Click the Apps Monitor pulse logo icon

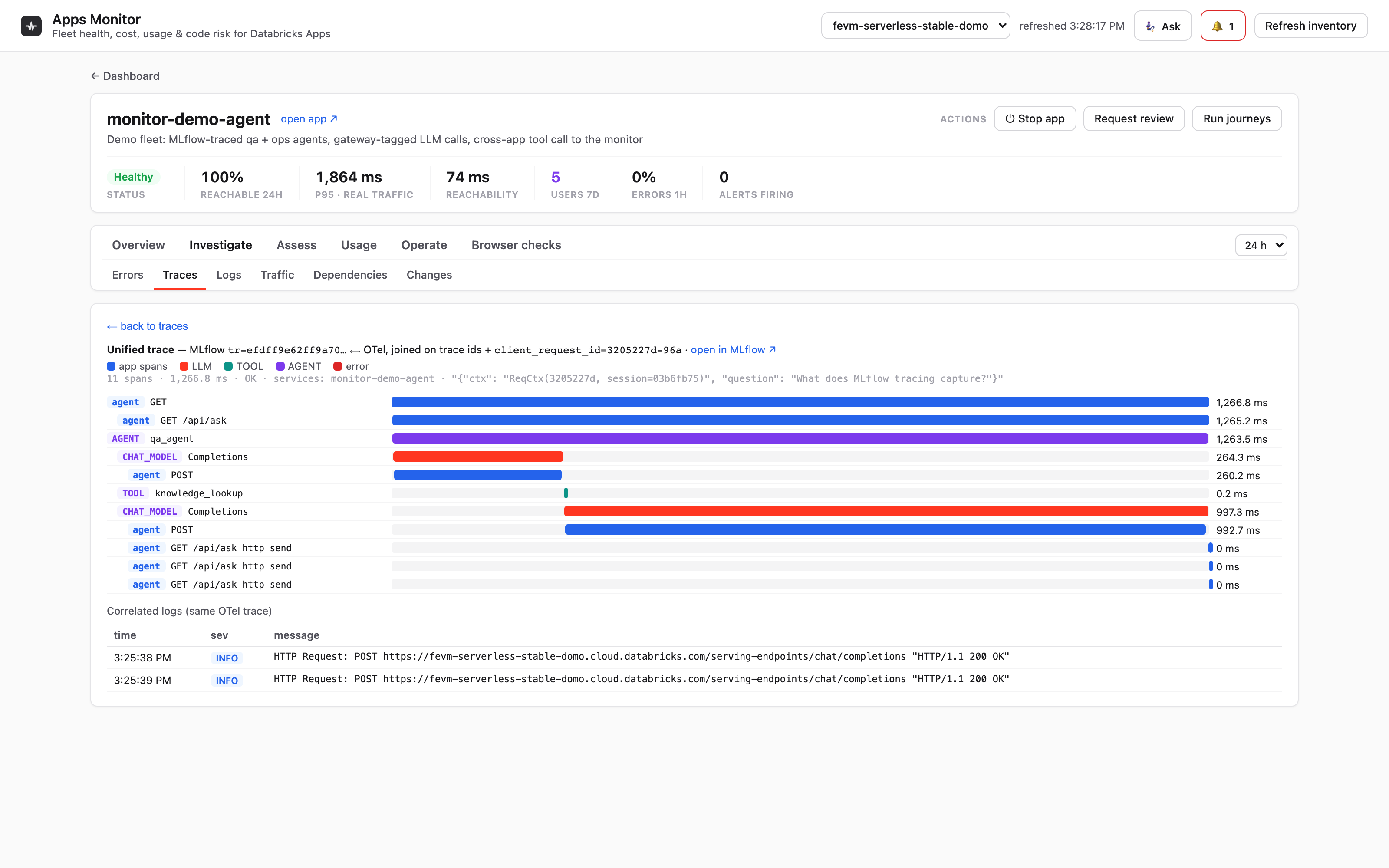click(x=31, y=26)
